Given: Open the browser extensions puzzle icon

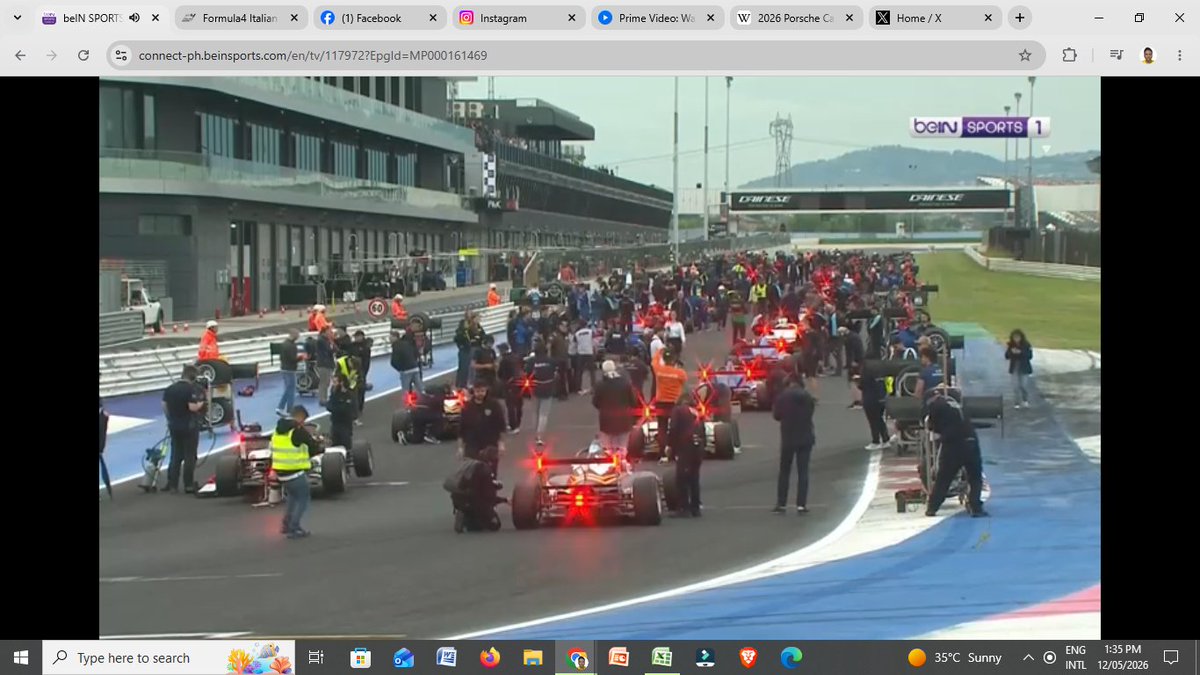Looking at the screenshot, I should point(1069,55).
